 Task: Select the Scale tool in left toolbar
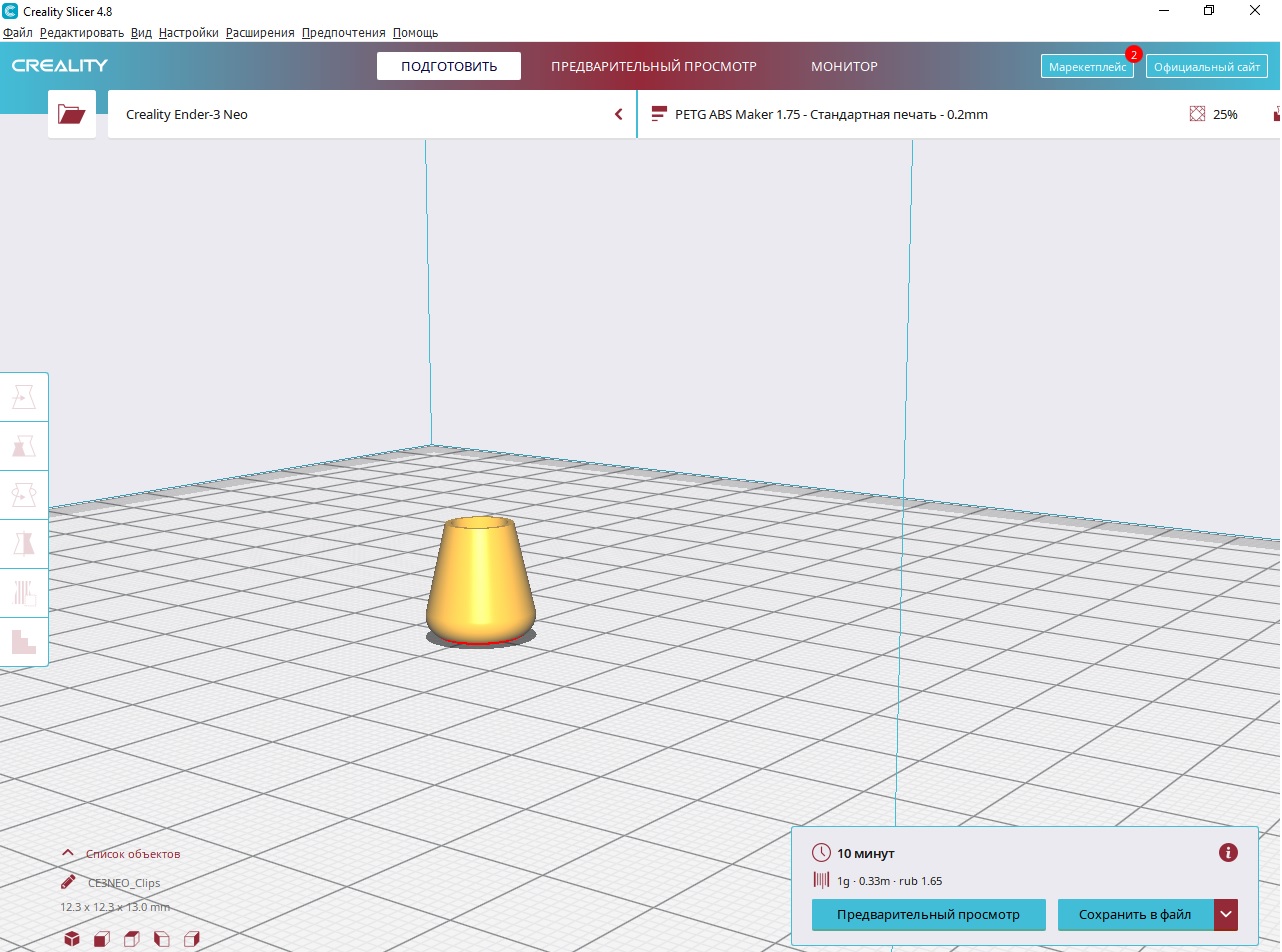(24, 447)
